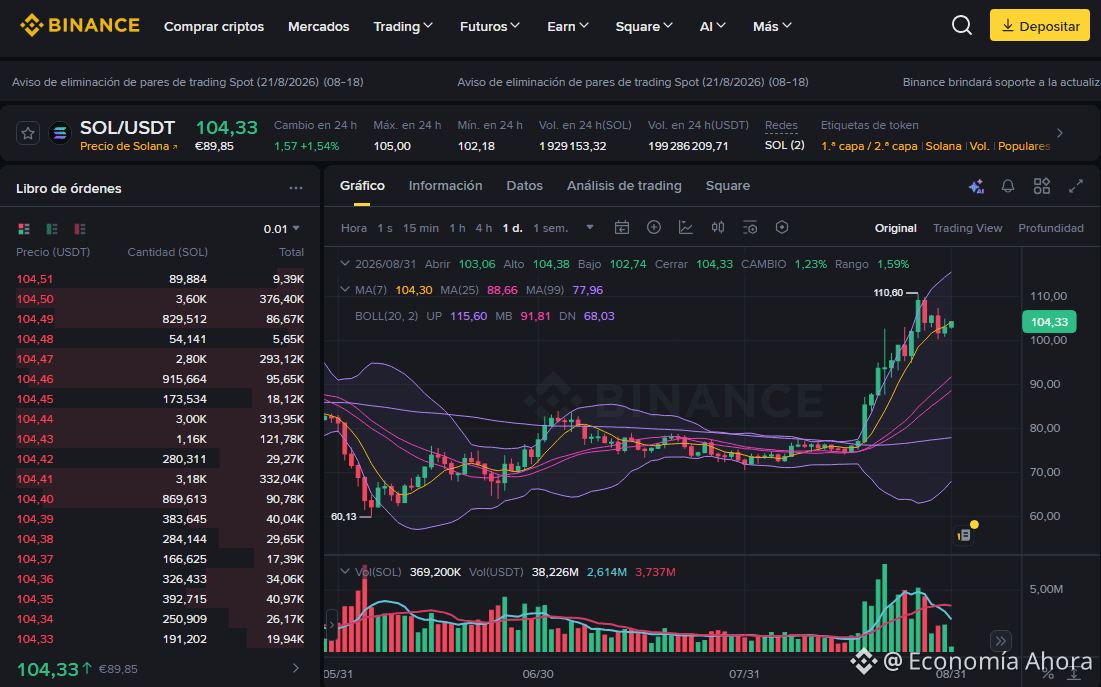Show only sell orders in order book
This screenshot has width=1101, height=687.
pos(80,229)
